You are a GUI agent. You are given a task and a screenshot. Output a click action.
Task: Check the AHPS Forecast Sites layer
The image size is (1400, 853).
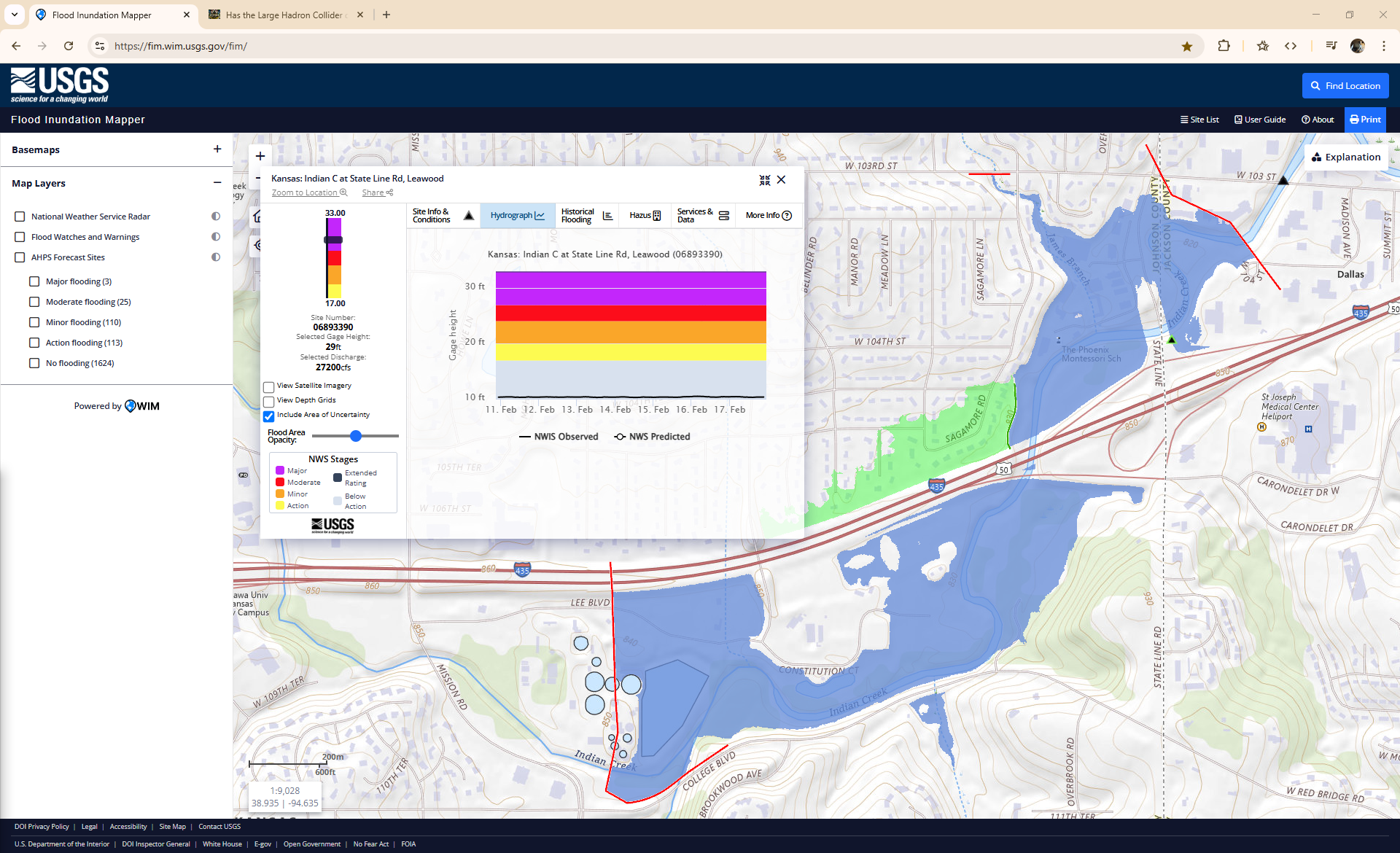coord(20,257)
